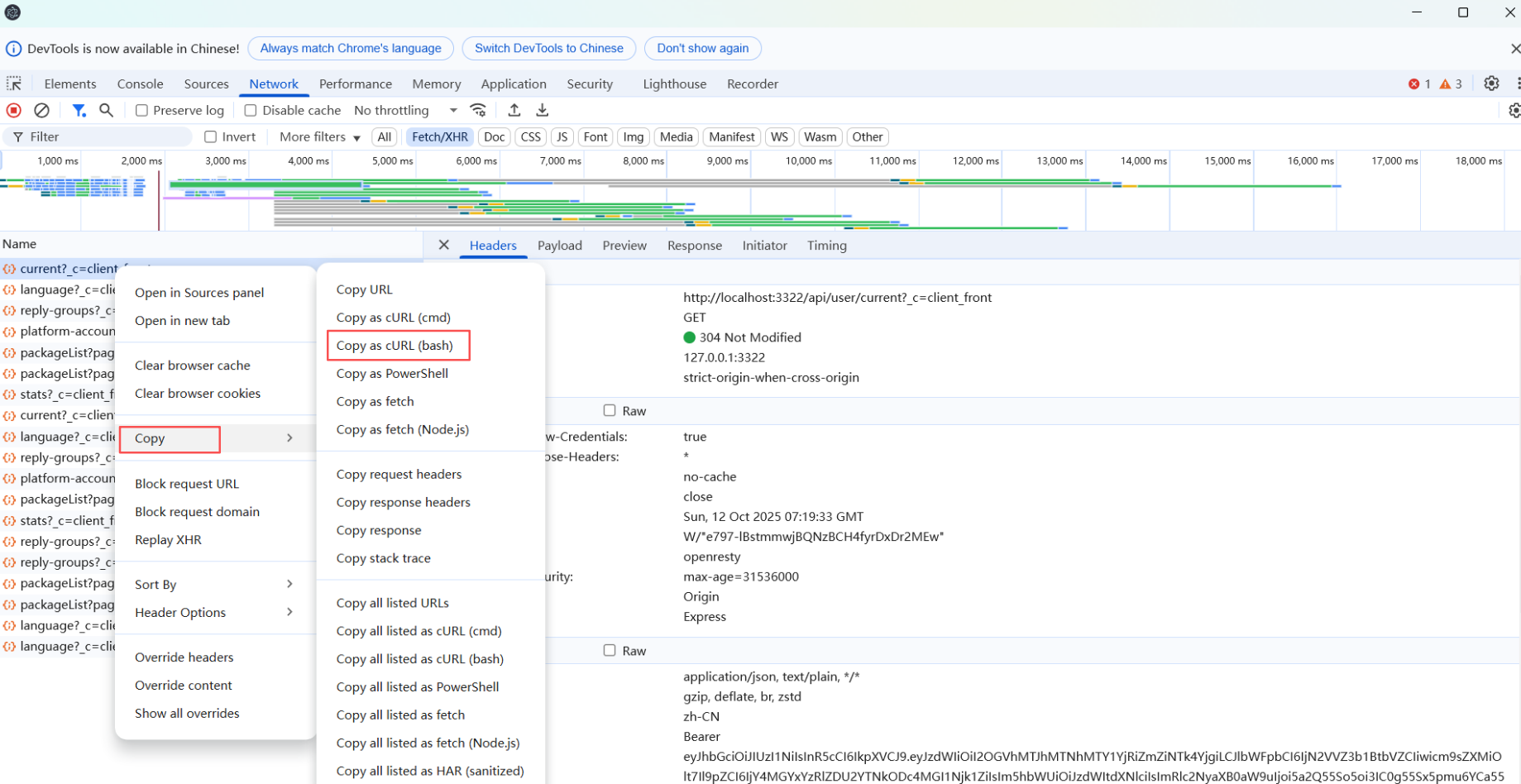Click the orange warning count indicator

coord(1451,84)
